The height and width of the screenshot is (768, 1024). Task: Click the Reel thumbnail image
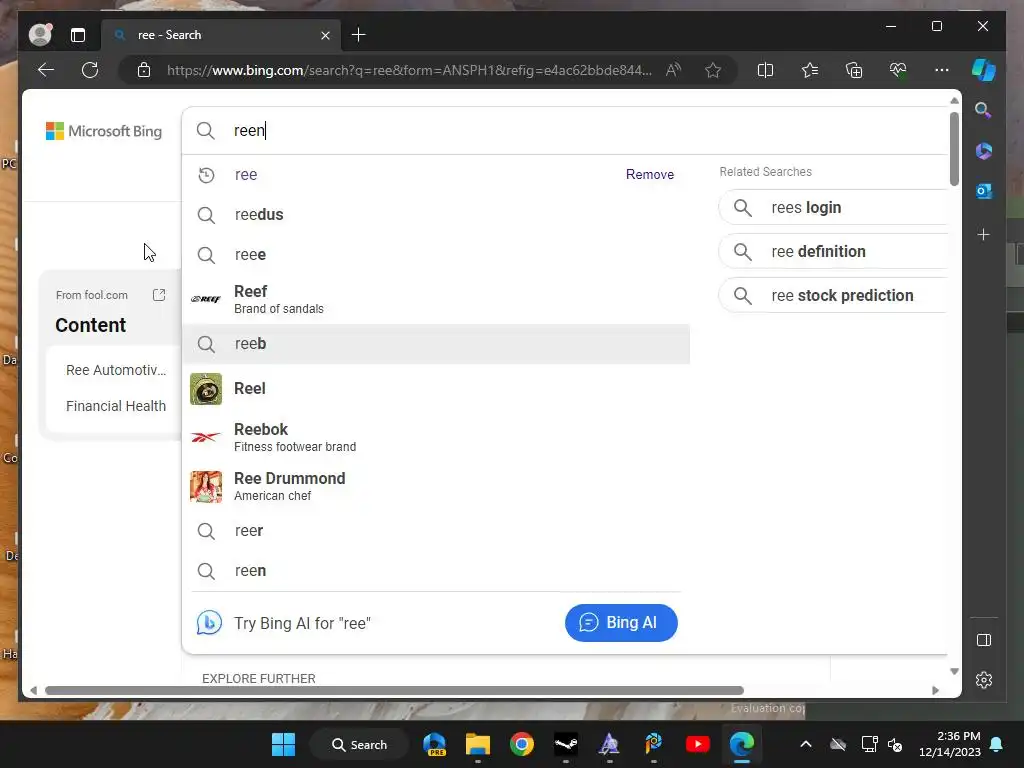tap(206, 389)
